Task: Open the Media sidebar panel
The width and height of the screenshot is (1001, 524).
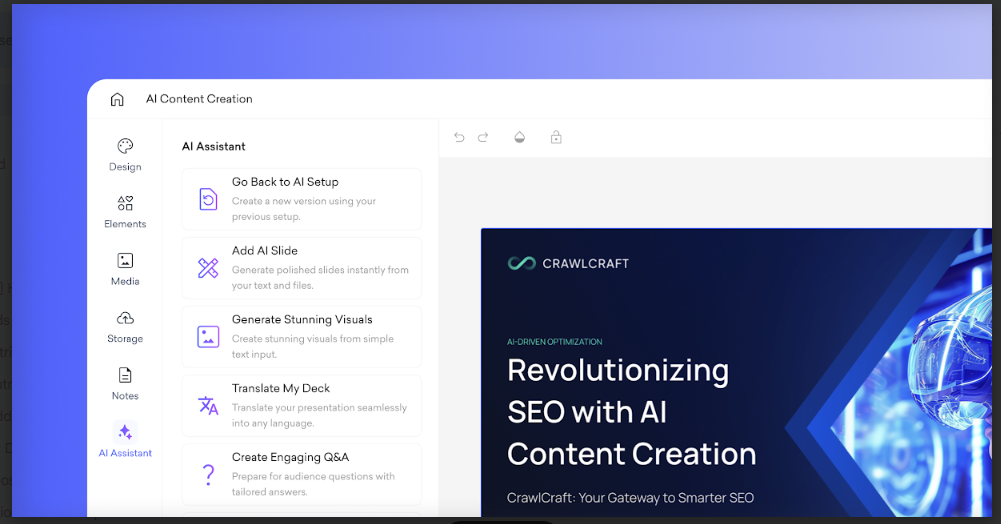Action: pos(125,269)
